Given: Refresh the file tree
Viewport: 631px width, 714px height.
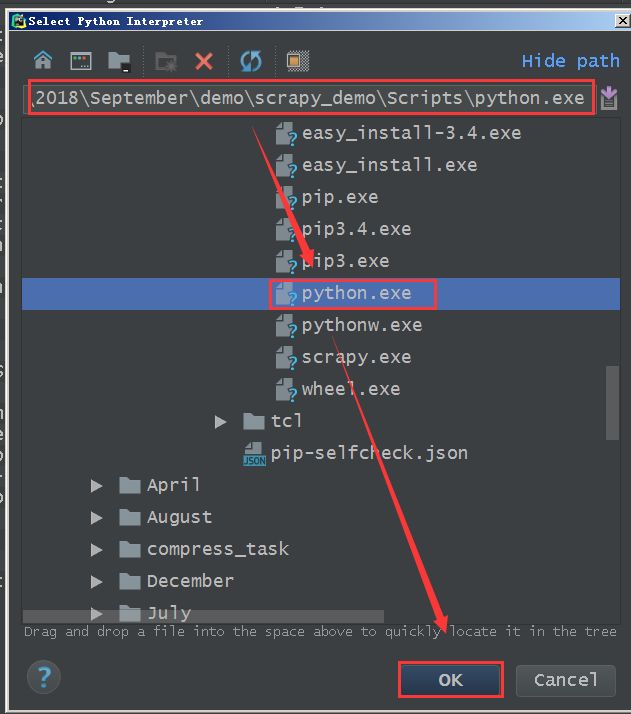Looking at the screenshot, I should point(251,61).
